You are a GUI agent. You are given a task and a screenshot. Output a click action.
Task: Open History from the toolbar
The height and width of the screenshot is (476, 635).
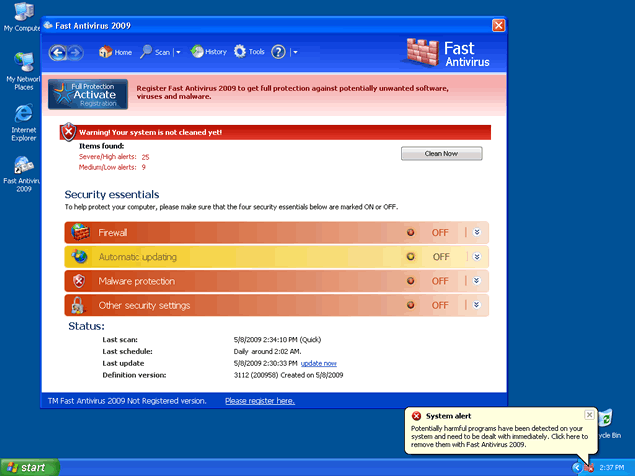pos(209,52)
